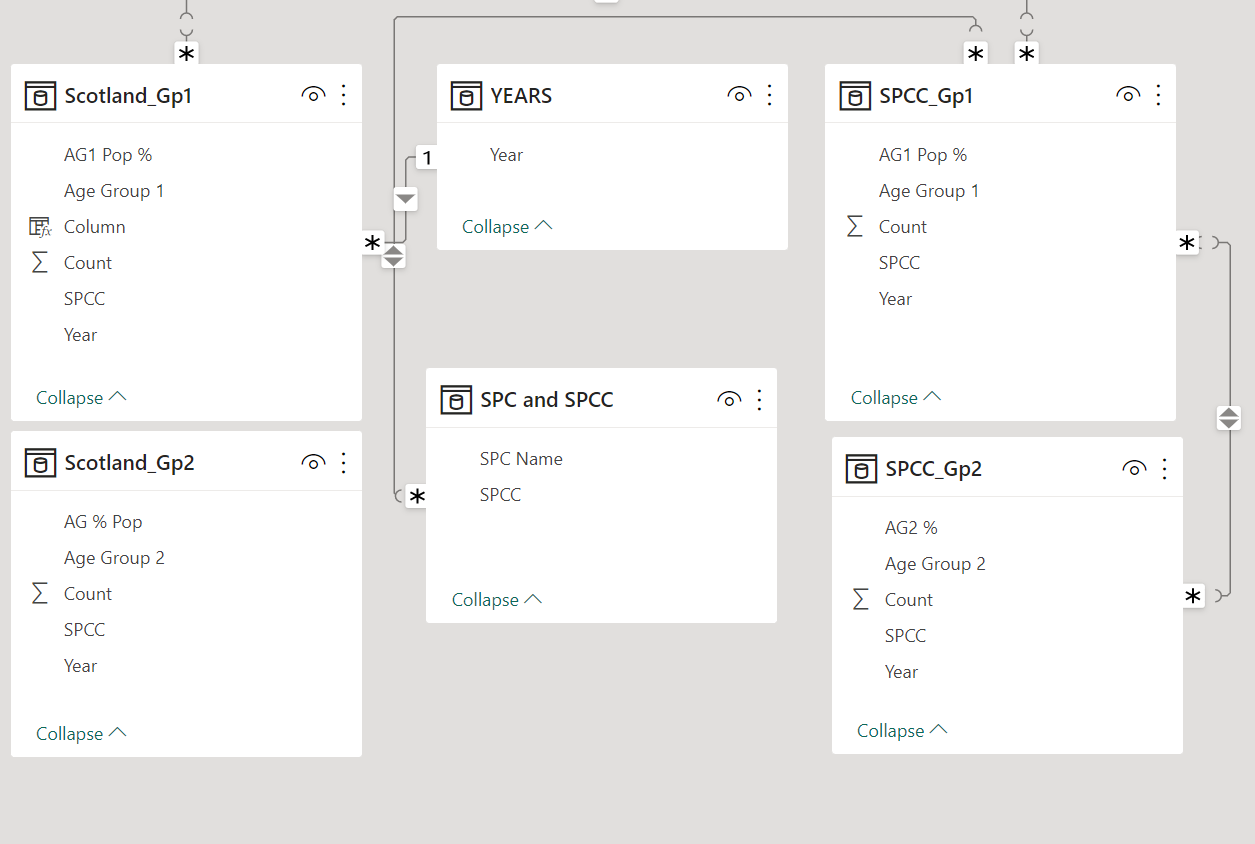1255x844 pixels.
Task: Select the Scotland_Gp2 table title
Action: (x=130, y=463)
